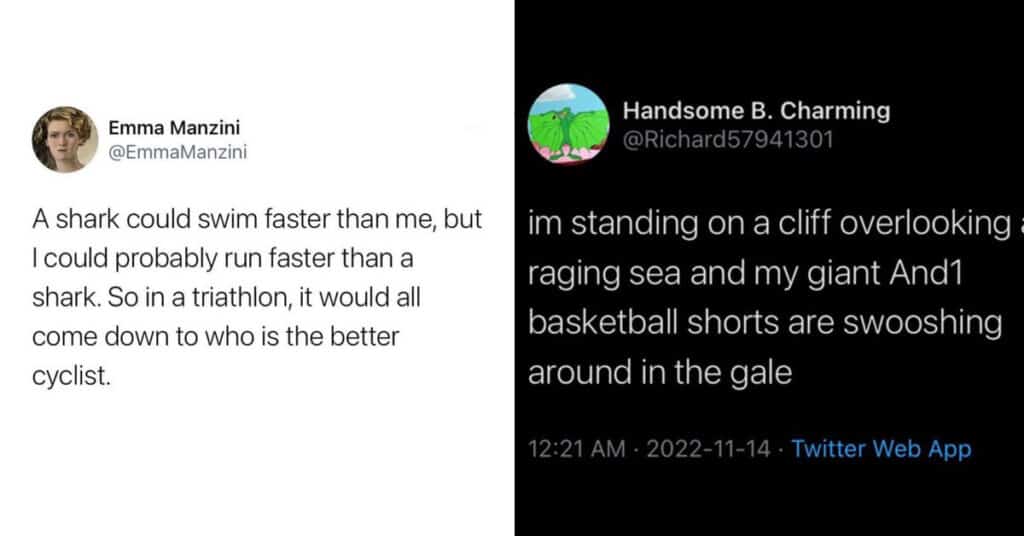Open Emma Manzini's profile picture
The height and width of the screenshot is (536, 1024).
click(65, 139)
